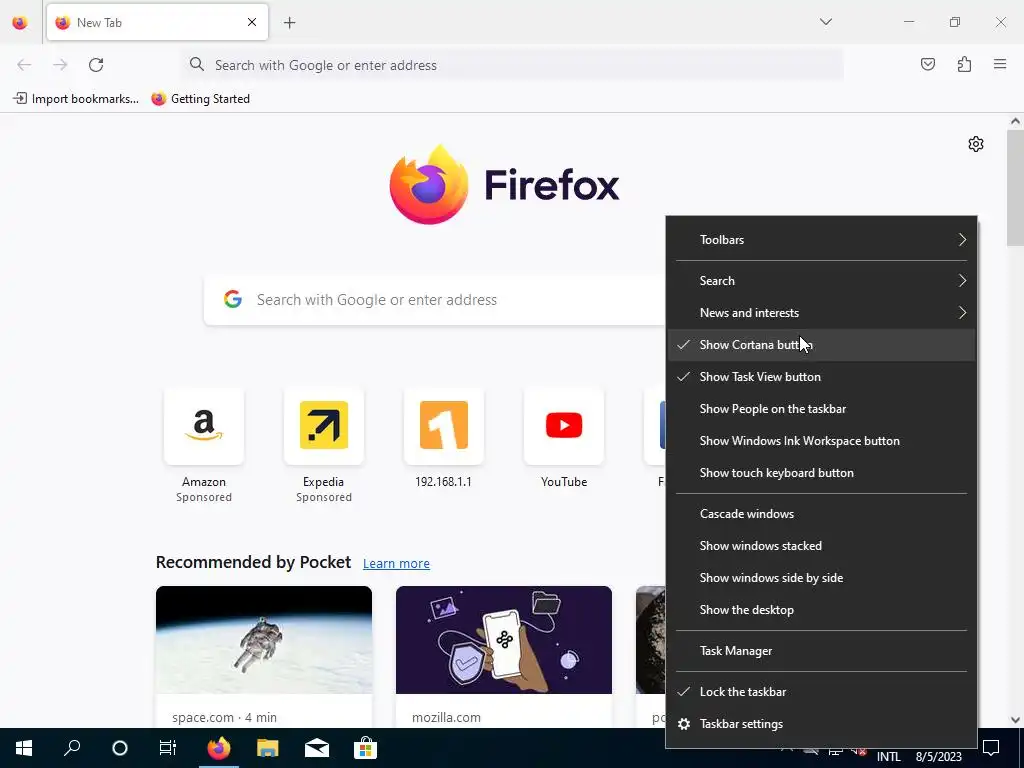Open the list all tabs dropdown arrow

pos(825,22)
